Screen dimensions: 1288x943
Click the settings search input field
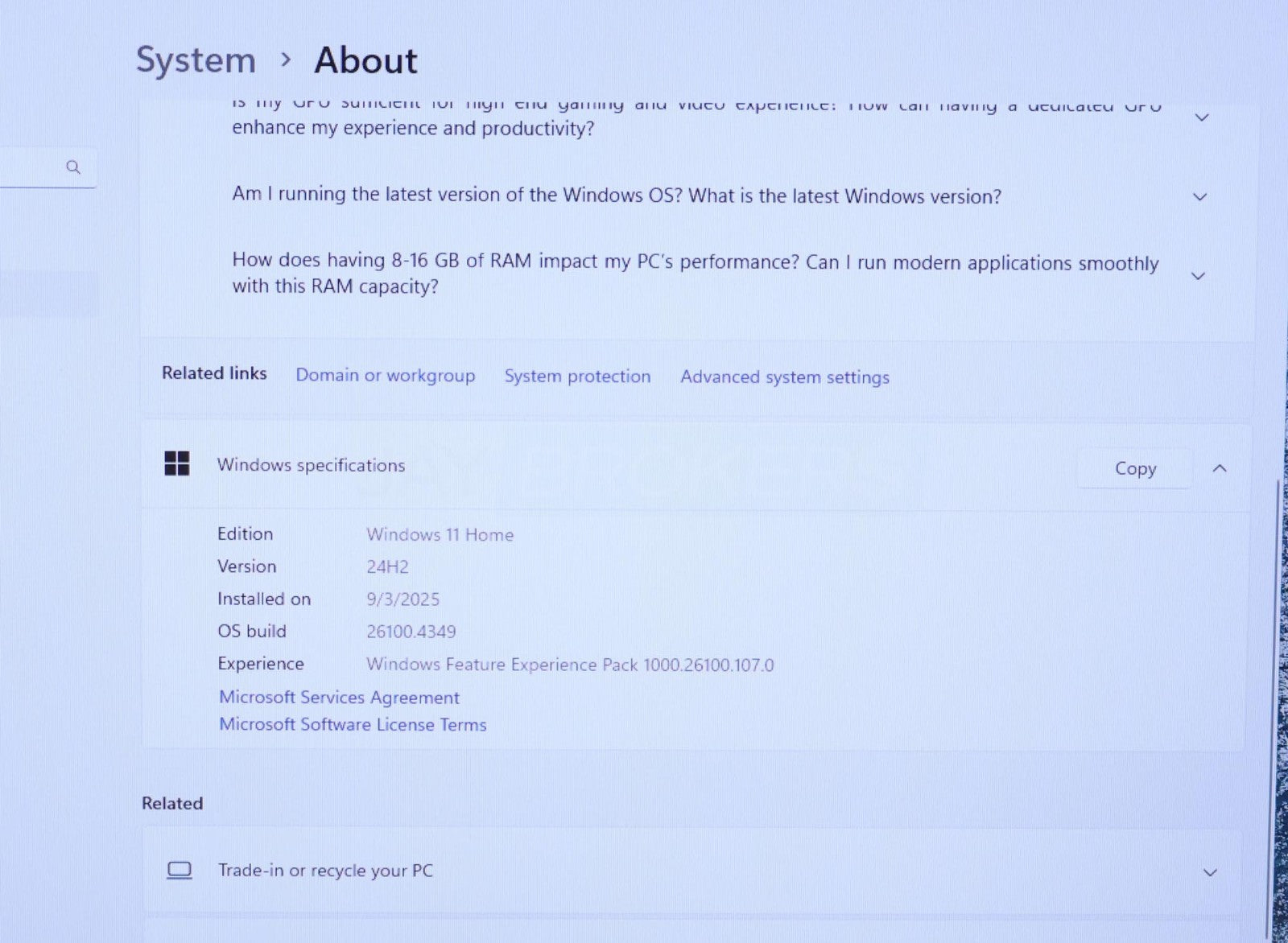click(47, 167)
